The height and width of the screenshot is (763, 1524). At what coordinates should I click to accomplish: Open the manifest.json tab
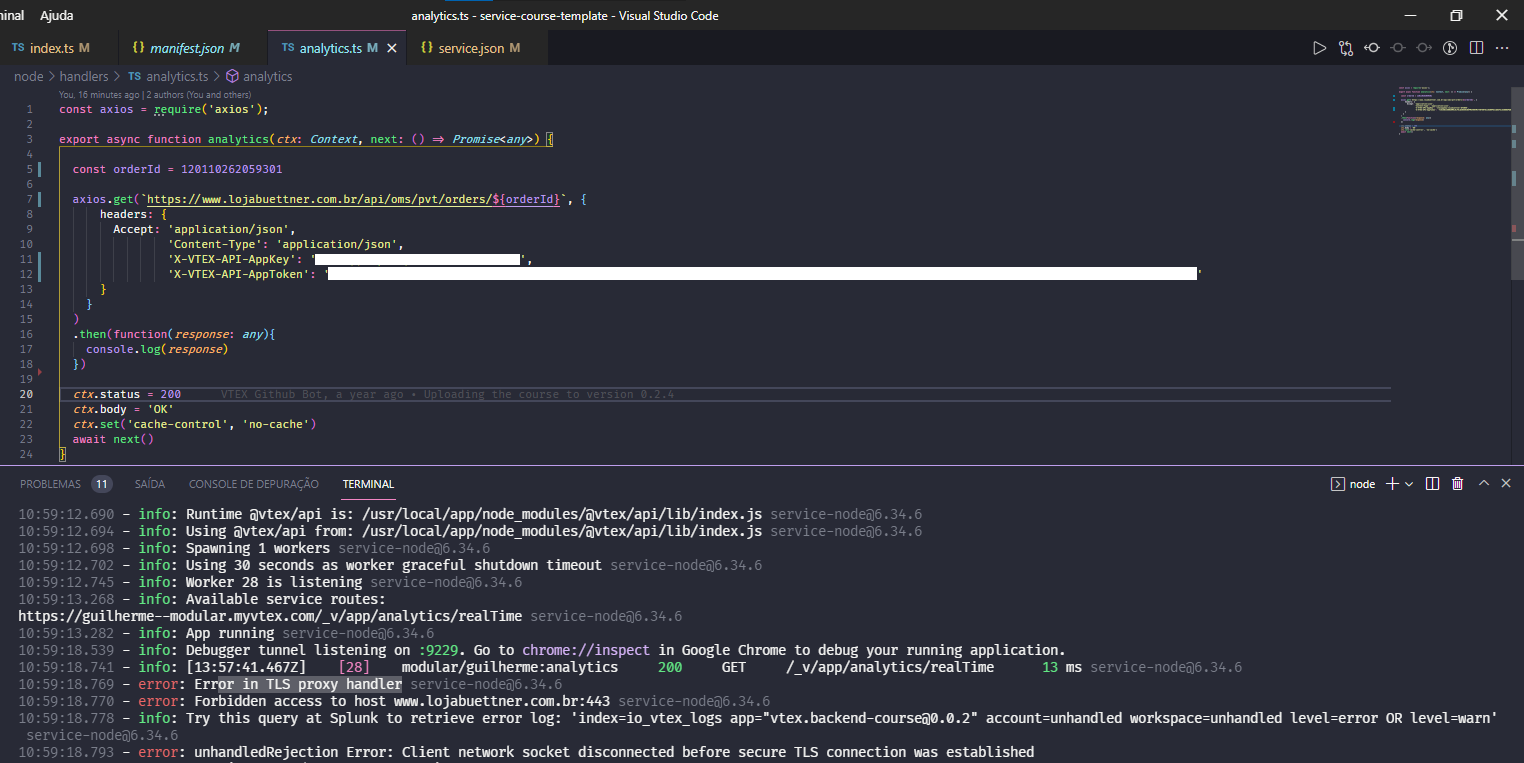(191, 48)
